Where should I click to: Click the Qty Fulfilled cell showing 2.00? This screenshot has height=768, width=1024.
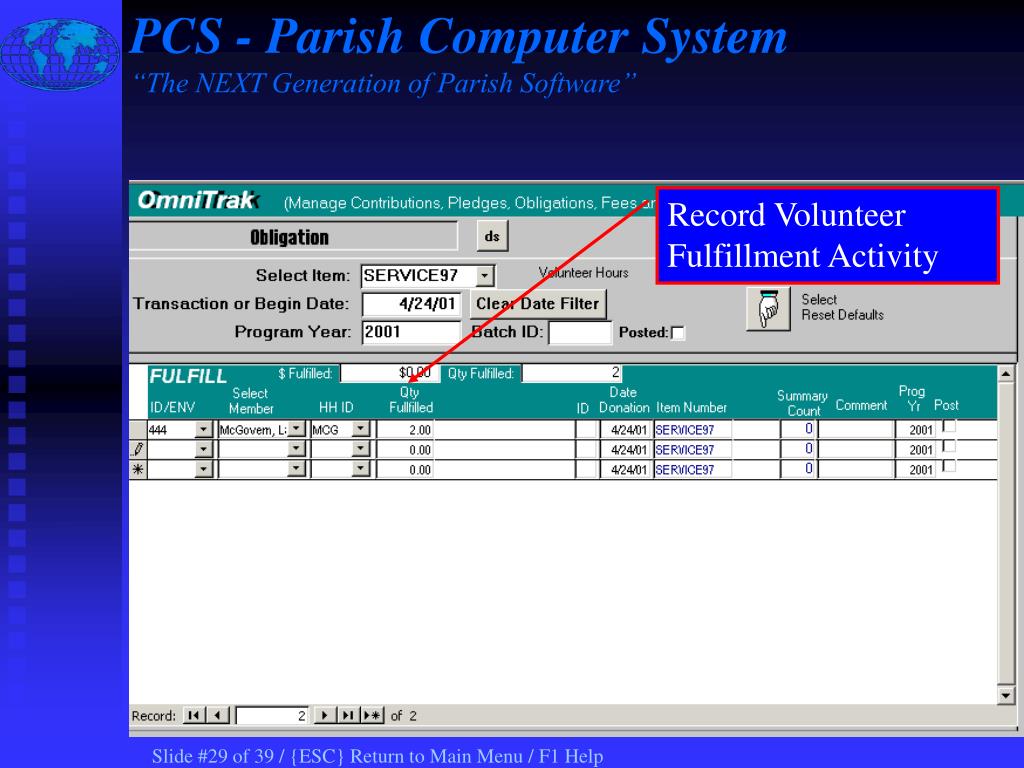coord(405,430)
